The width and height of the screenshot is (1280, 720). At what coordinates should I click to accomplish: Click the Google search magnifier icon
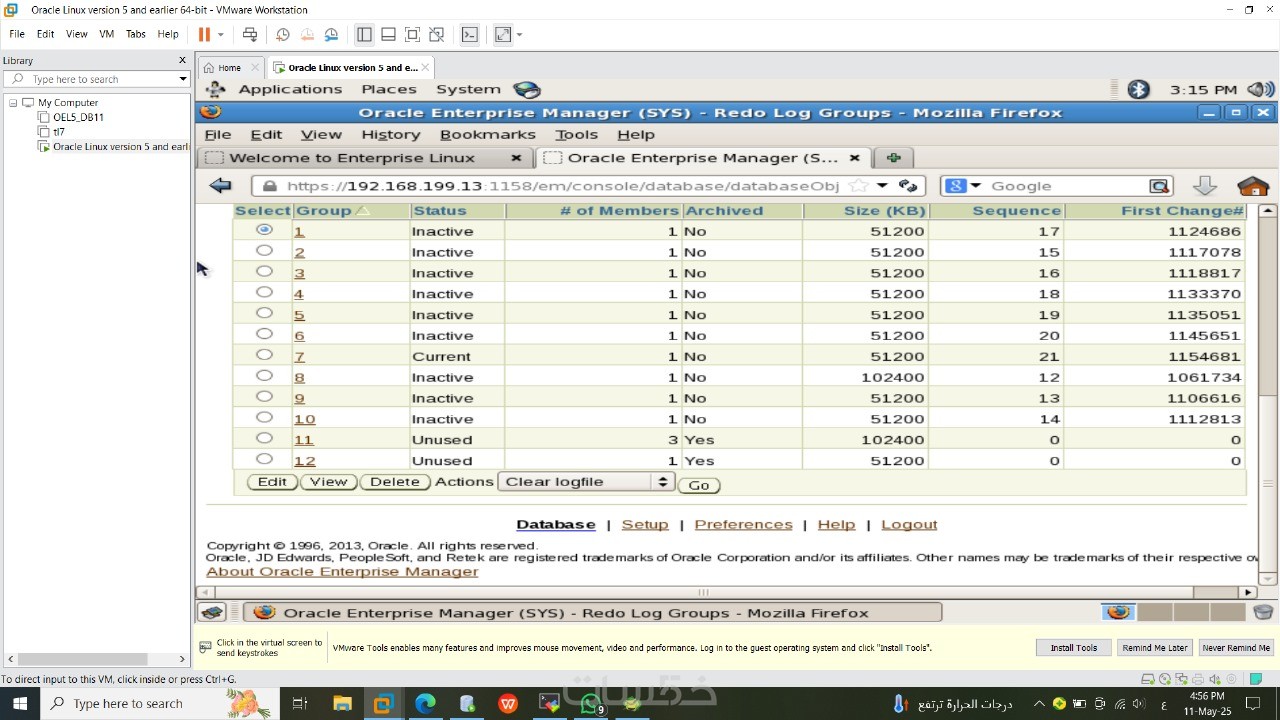(x=1159, y=186)
